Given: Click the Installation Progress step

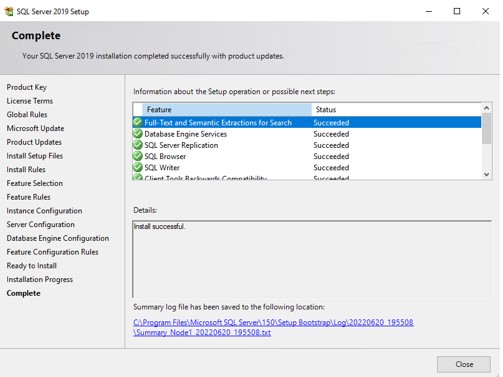Looking at the screenshot, I should 40,279.
